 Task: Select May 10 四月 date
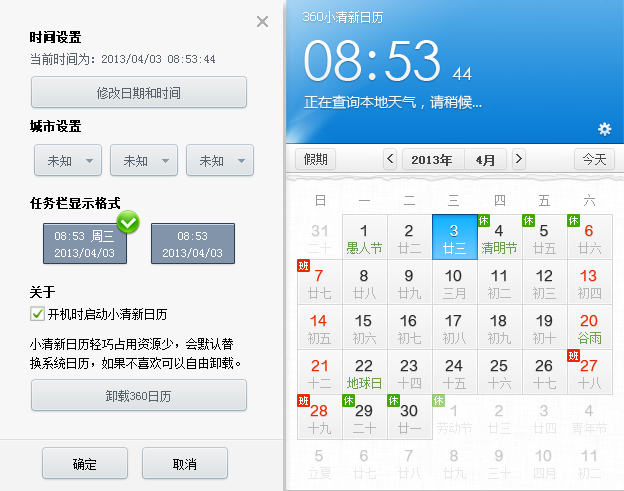pyautogui.click(x=544, y=462)
